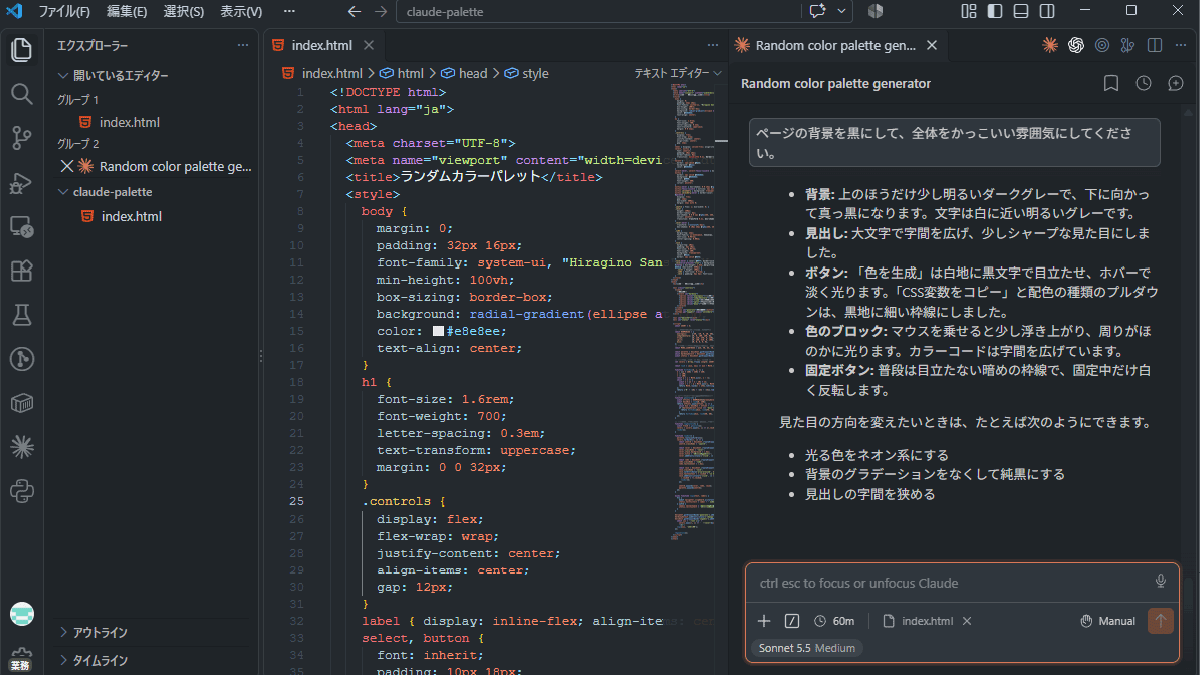Open the Python icon in activity bar
1200x675 pixels.
pos(22,491)
